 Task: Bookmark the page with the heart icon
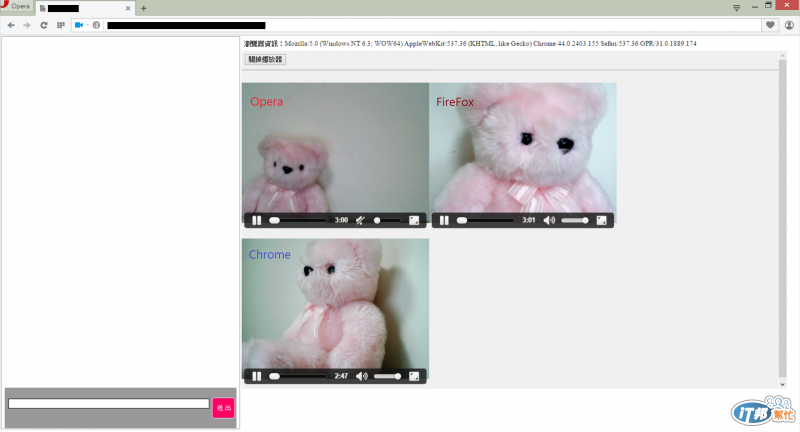770,25
